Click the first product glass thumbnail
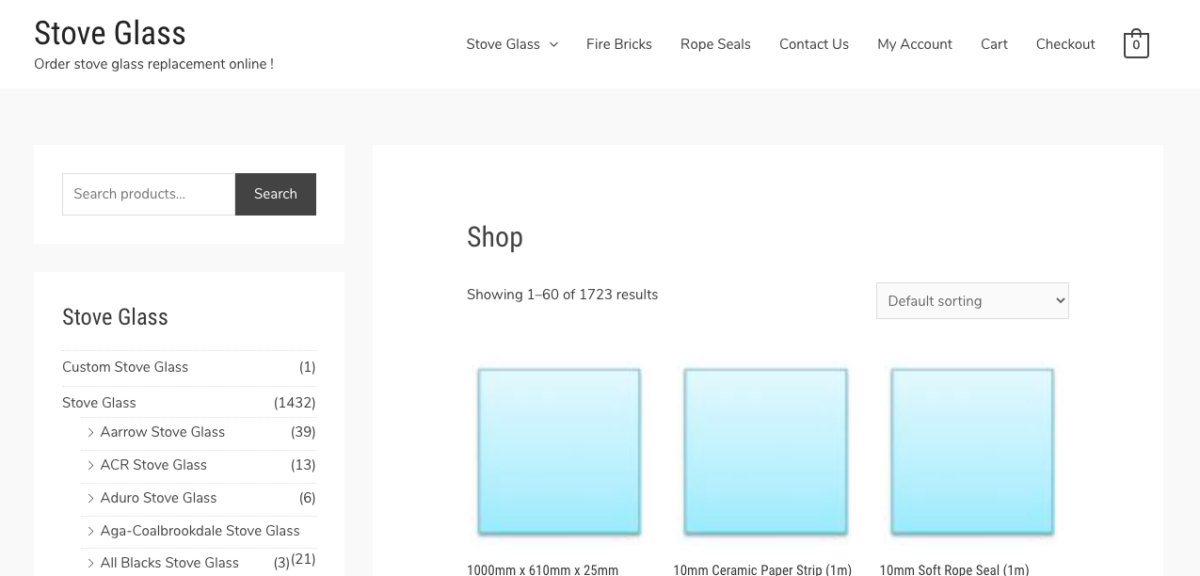Viewport: 1200px width, 576px height. tap(558, 450)
